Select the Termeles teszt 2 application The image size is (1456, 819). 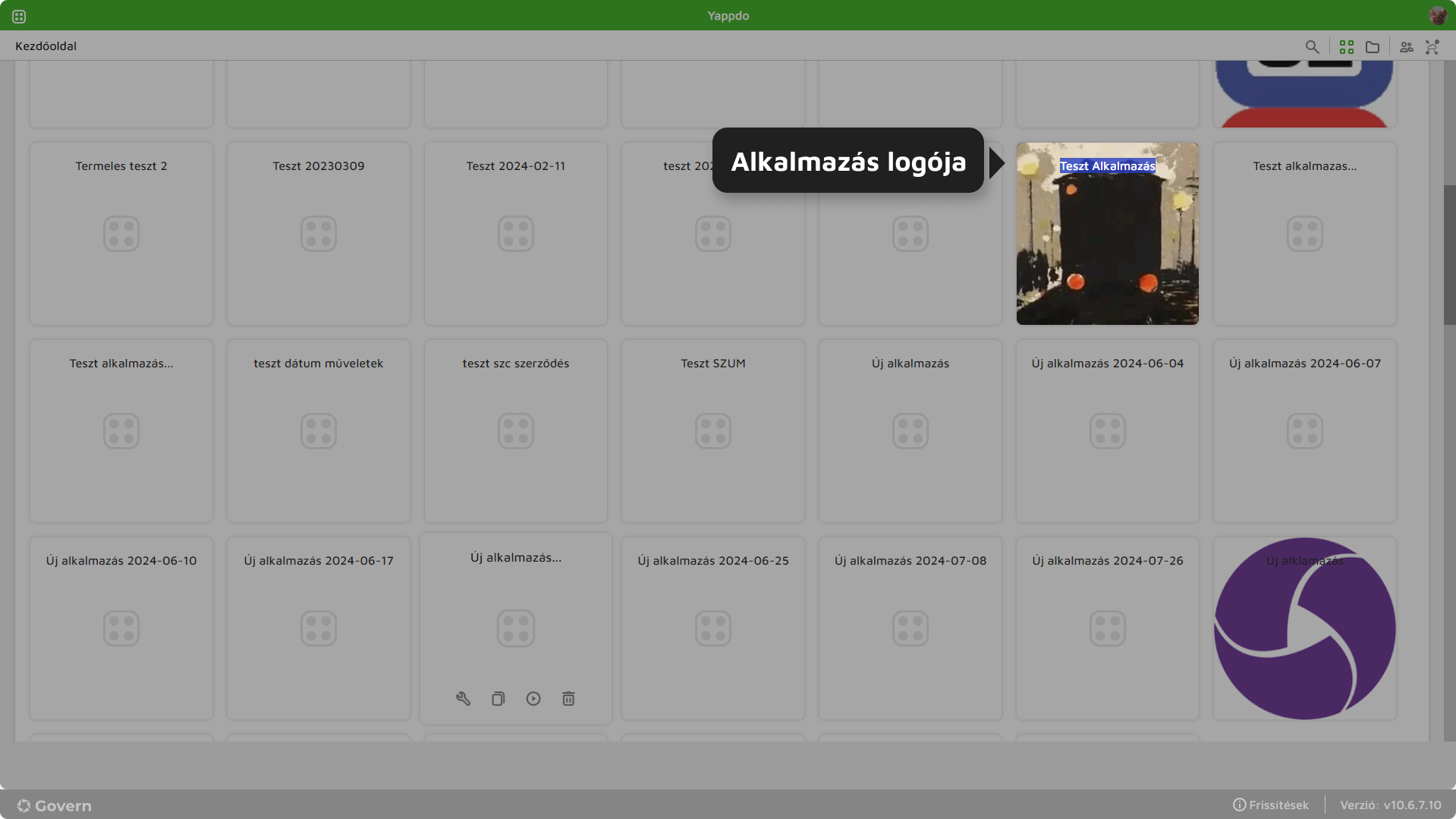[121, 233]
